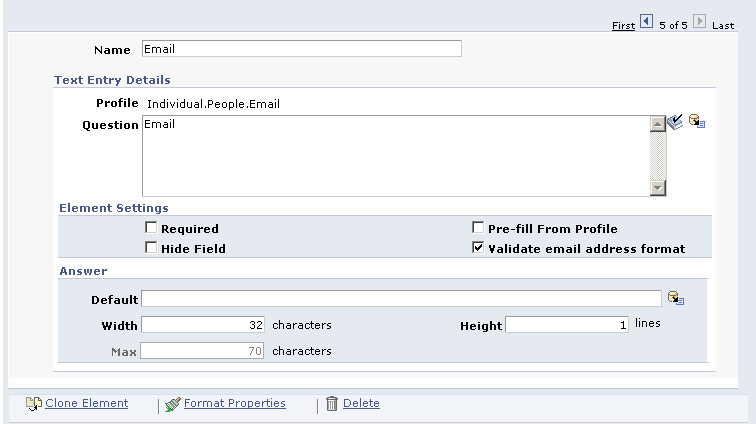Click the merge field icon beside Default

(676, 298)
